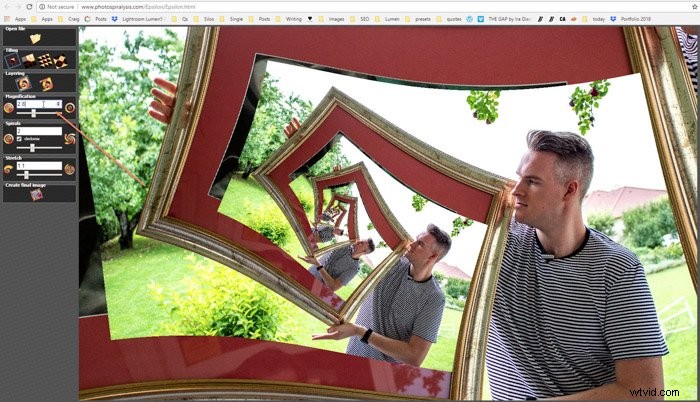Choose the first Layering spiral option
This screenshot has height=402, width=700.
coord(23,84)
